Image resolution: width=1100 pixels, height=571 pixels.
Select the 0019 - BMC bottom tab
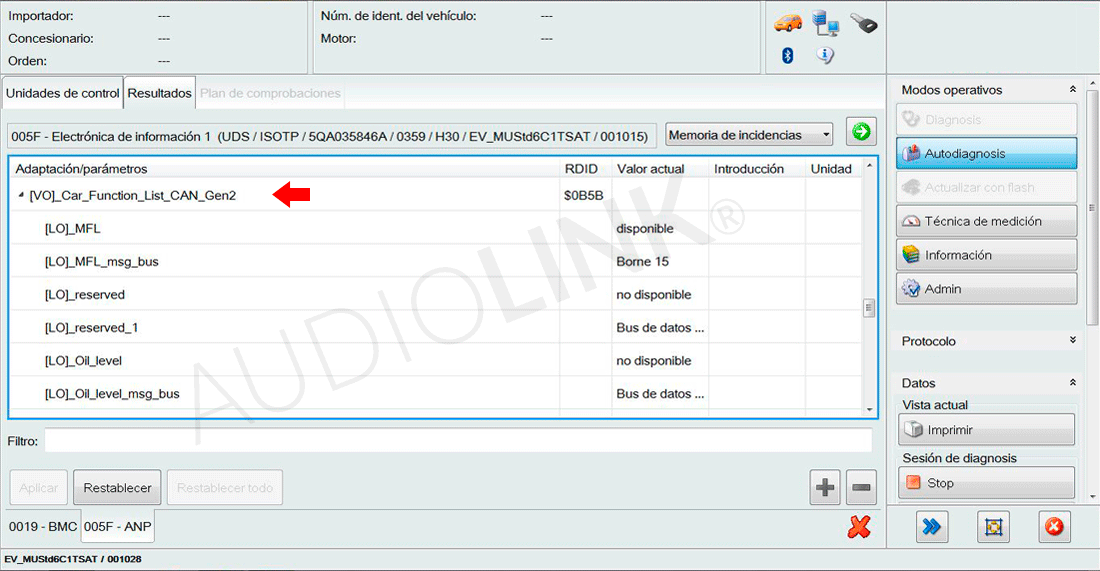[42, 526]
